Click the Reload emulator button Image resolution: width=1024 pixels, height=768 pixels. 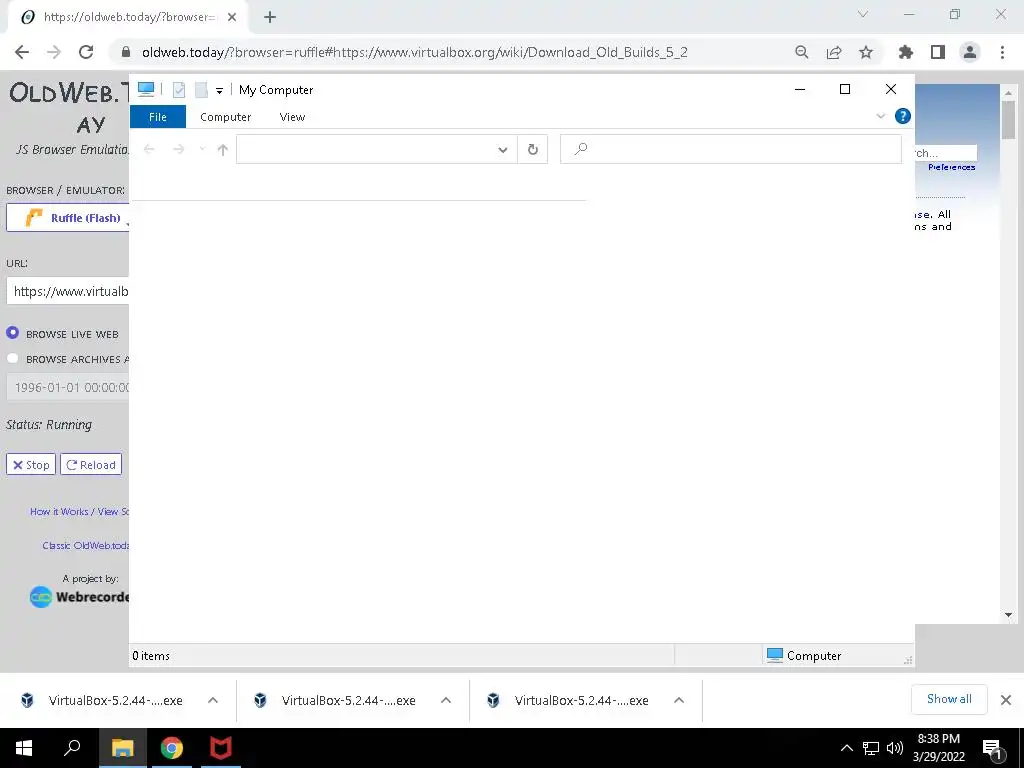[x=91, y=464]
